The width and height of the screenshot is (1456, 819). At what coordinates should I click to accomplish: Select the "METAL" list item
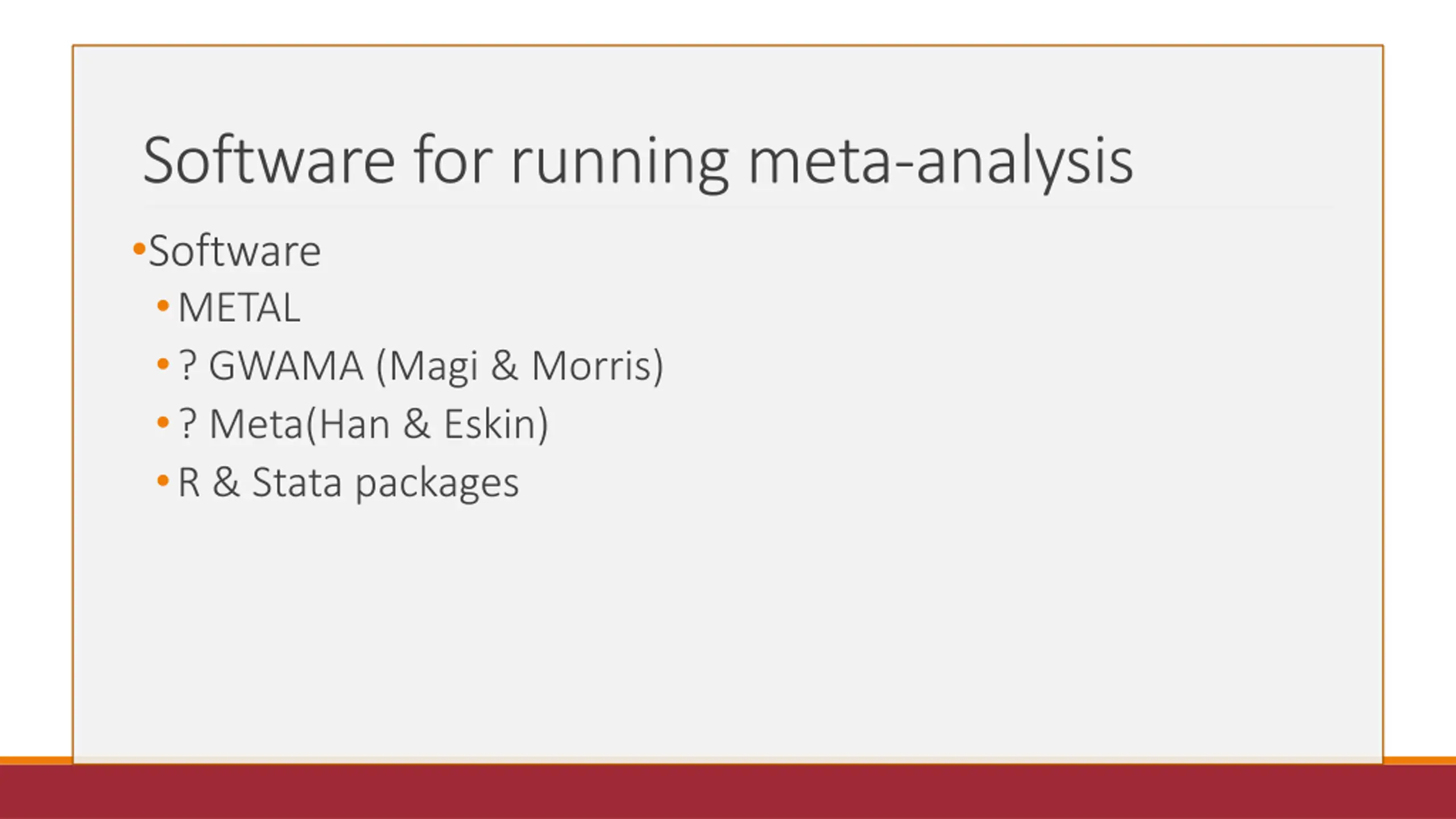point(239,308)
